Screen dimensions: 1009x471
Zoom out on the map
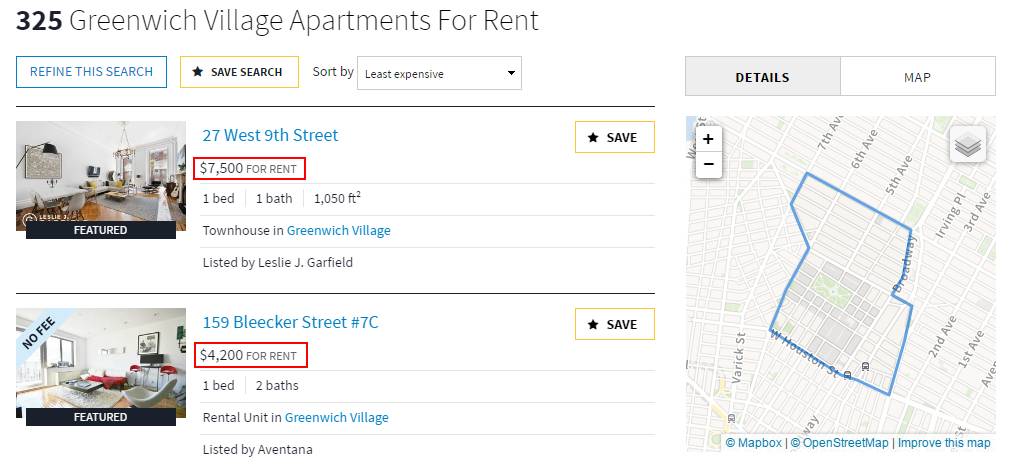point(708,164)
